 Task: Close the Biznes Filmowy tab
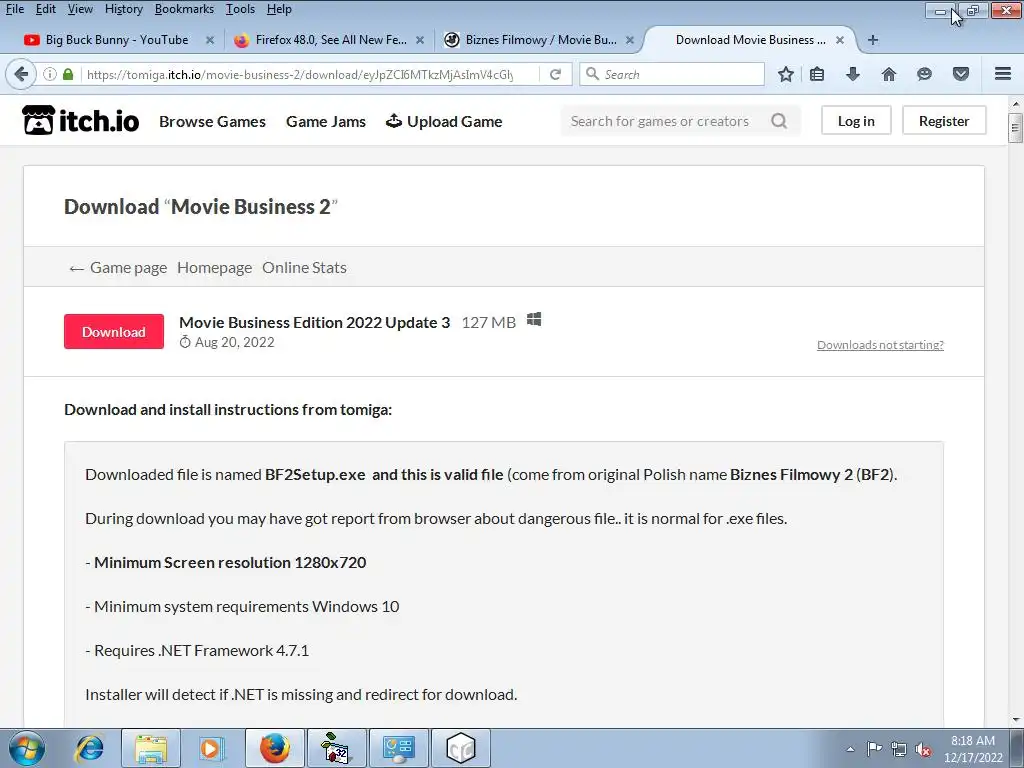pos(630,40)
